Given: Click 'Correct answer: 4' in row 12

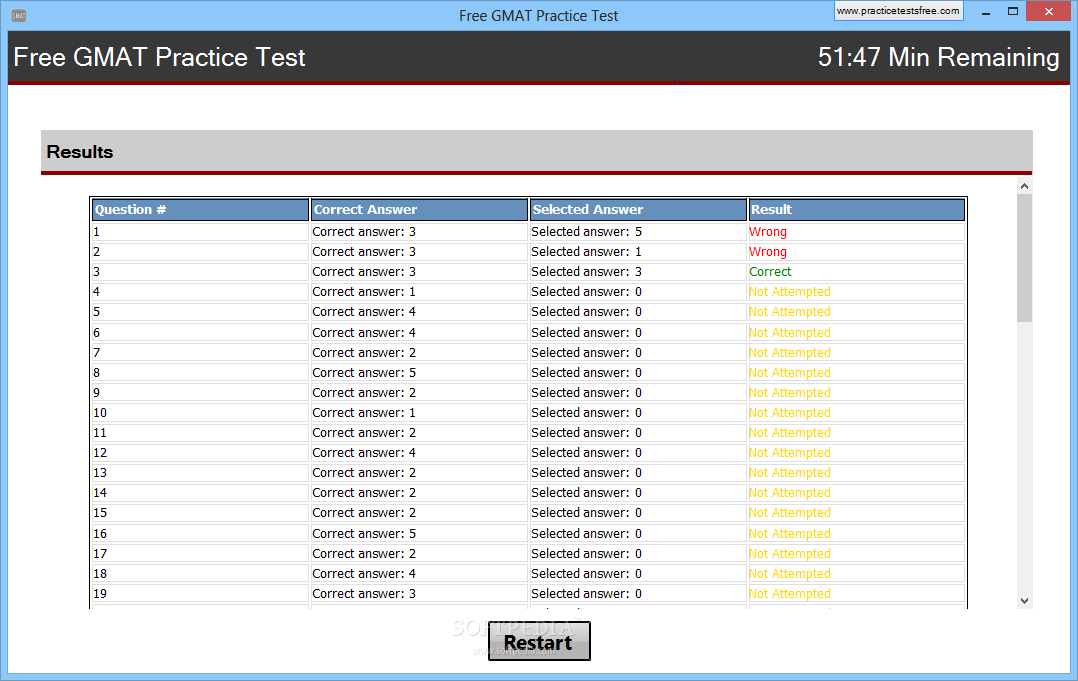Looking at the screenshot, I should coord(364,452).
